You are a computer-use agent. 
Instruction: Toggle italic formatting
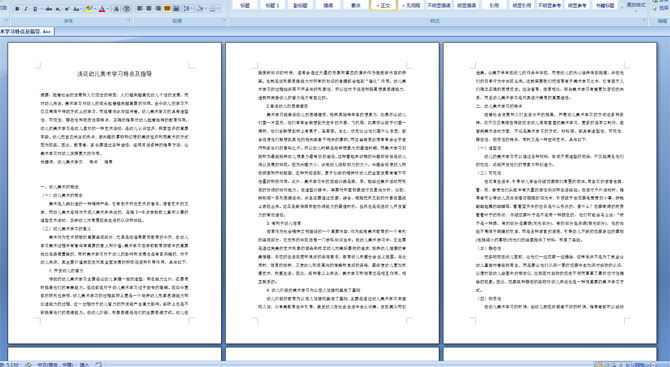point(26,9)
